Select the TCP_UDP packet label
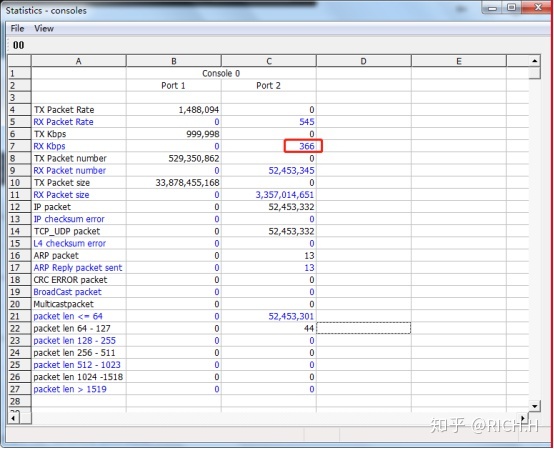The height and width of the screenshot is (449, 554). [67, 231]
